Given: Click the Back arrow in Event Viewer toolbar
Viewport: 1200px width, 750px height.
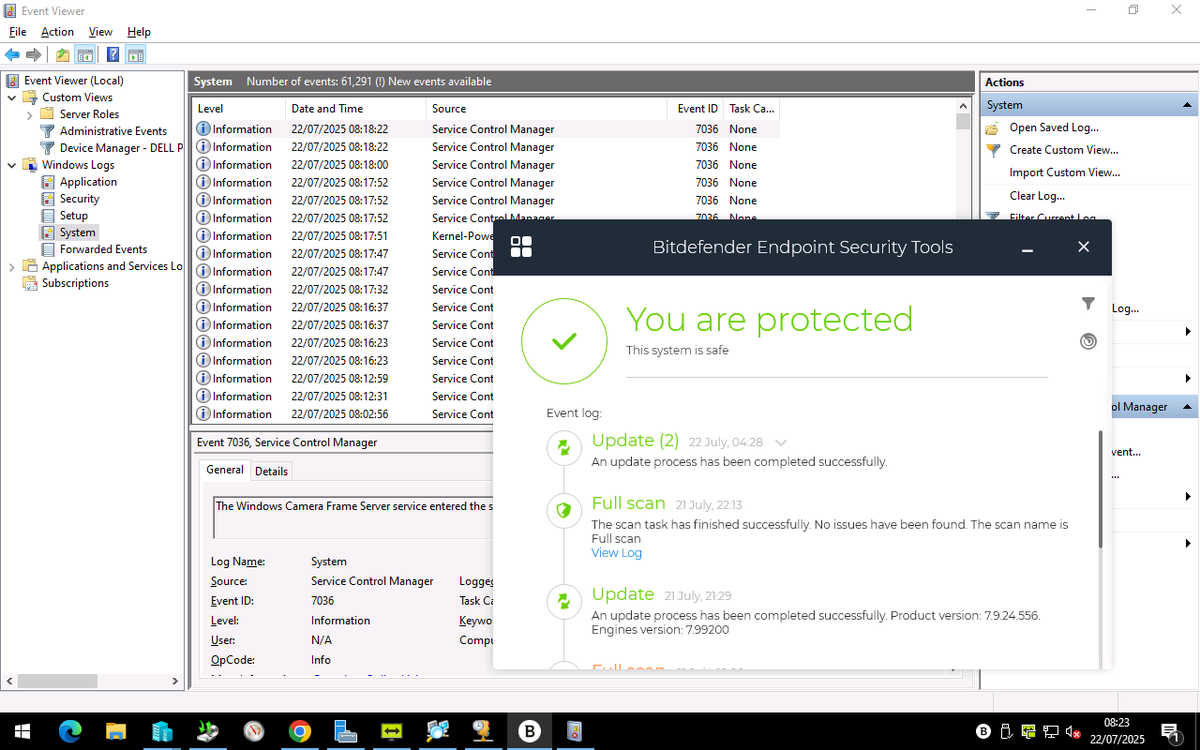Looking at the screenshot, I should click(x=12, y=55).
